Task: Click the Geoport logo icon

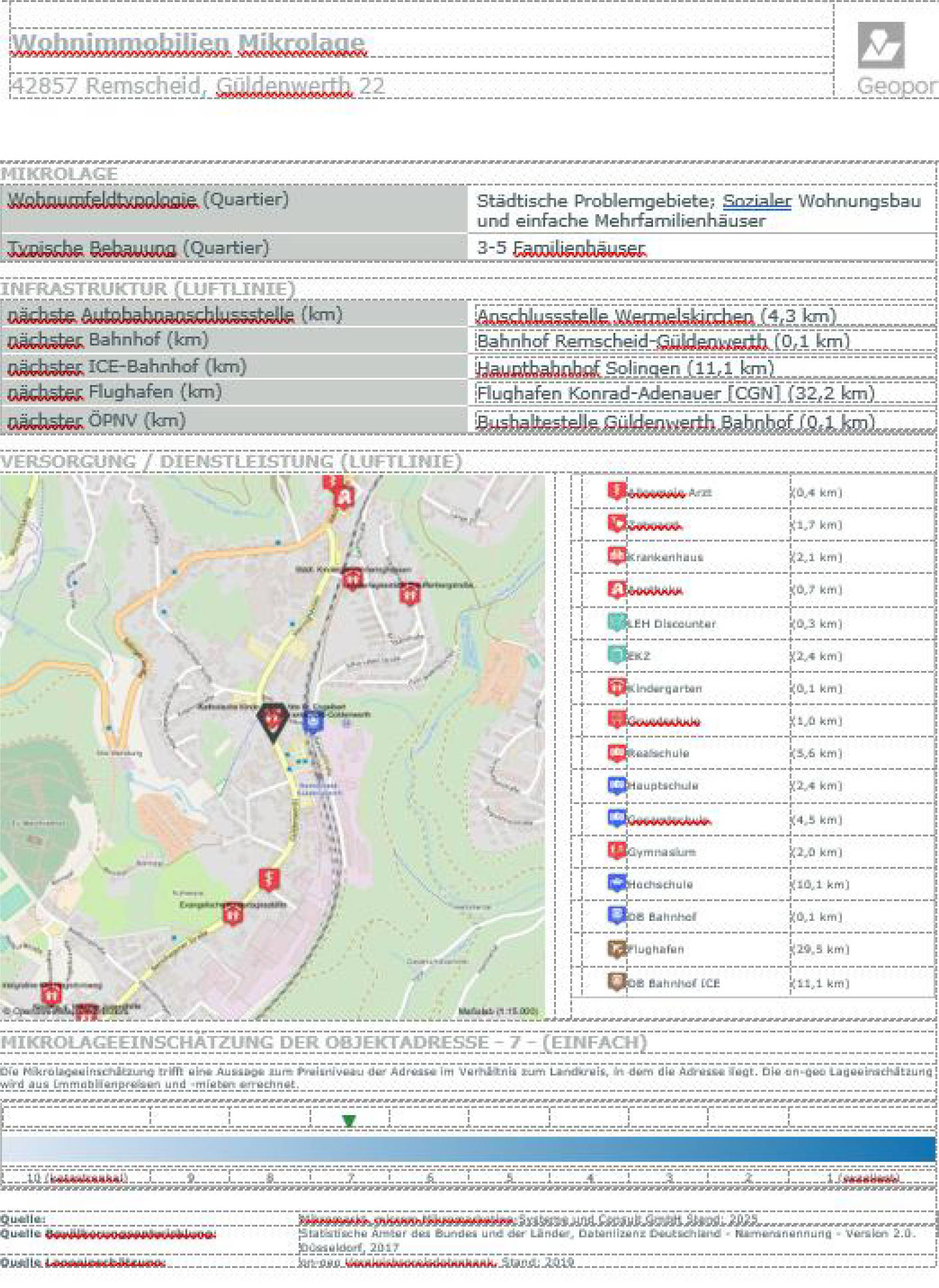Action: pyautogui.click(x=880, y=45)
